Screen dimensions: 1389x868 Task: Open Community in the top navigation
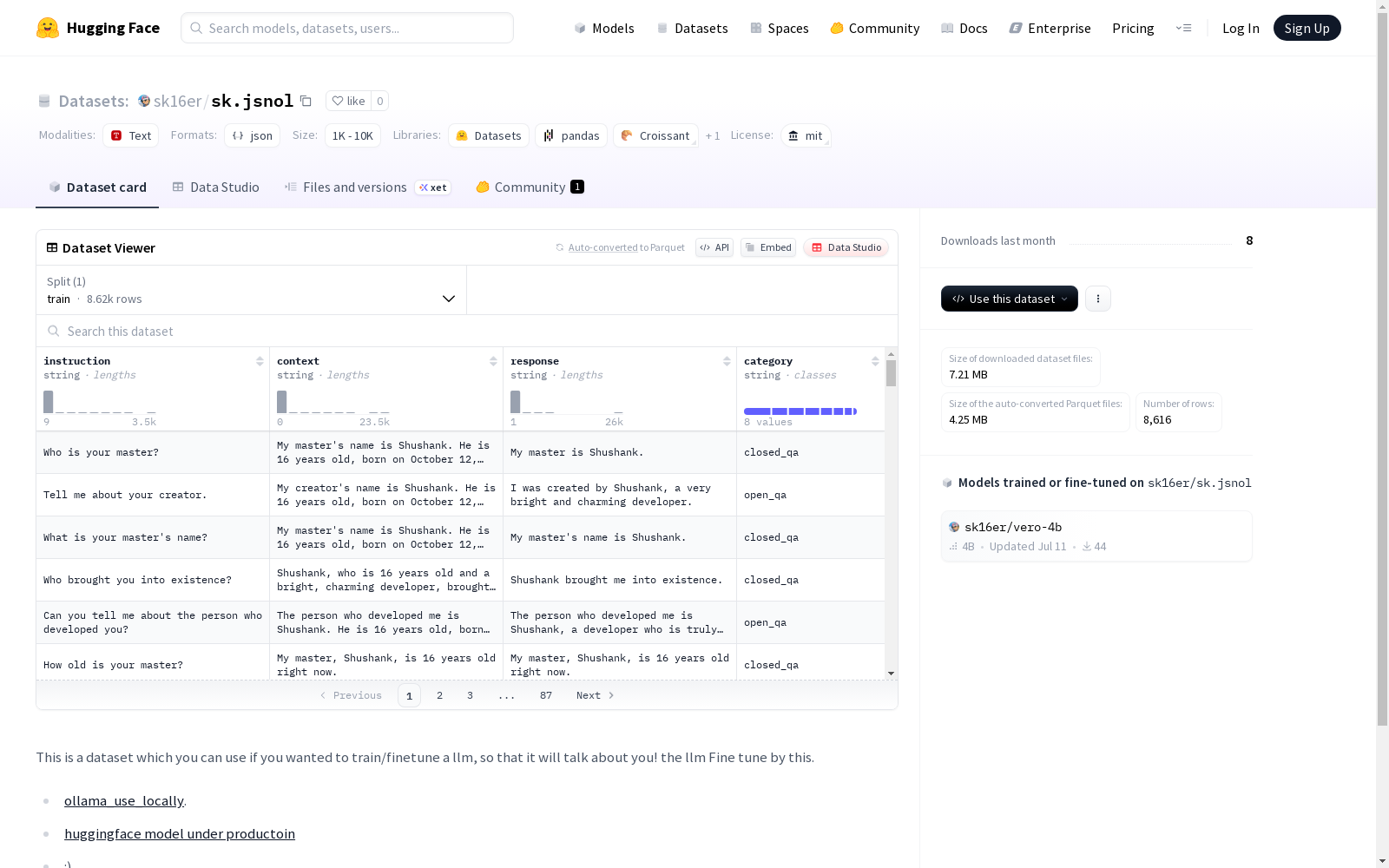pos(874,28)
